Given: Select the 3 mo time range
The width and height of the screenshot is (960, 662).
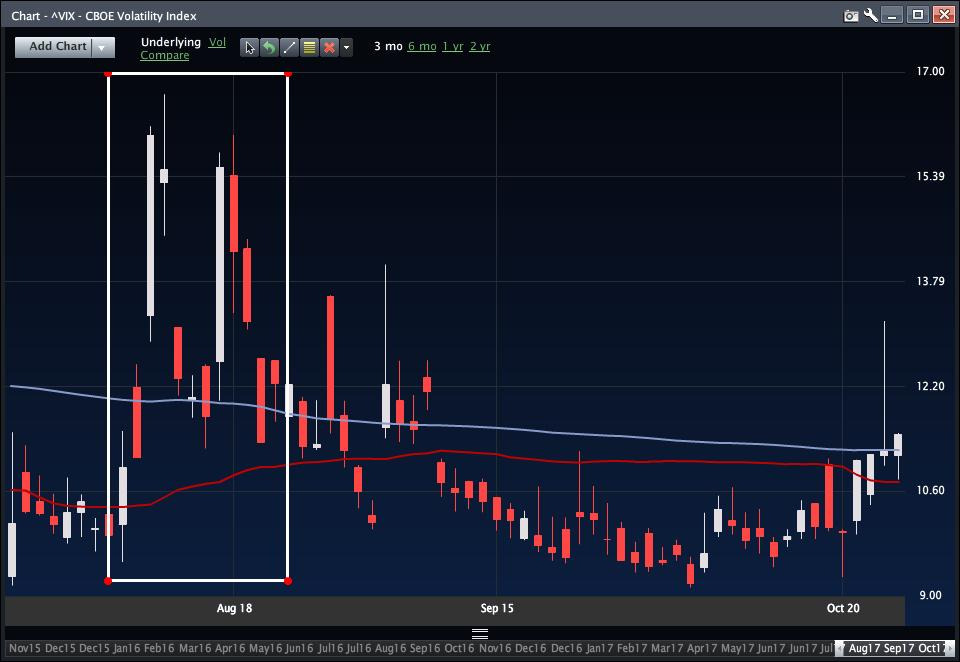Looking at the screenshot, I should [388, 47].
